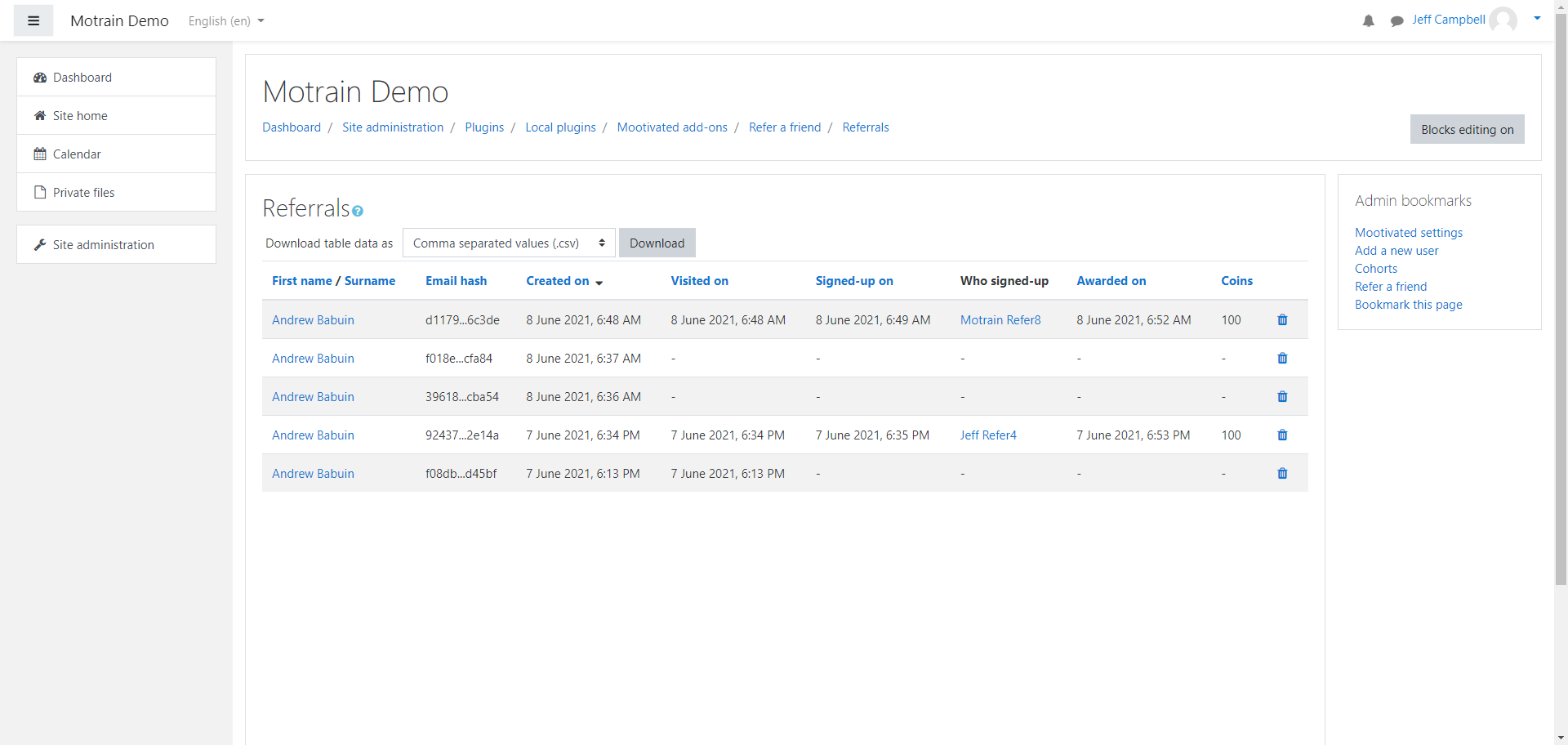
Task: Open the Motrain Refer8 user link
Action: coord(1000,320)
